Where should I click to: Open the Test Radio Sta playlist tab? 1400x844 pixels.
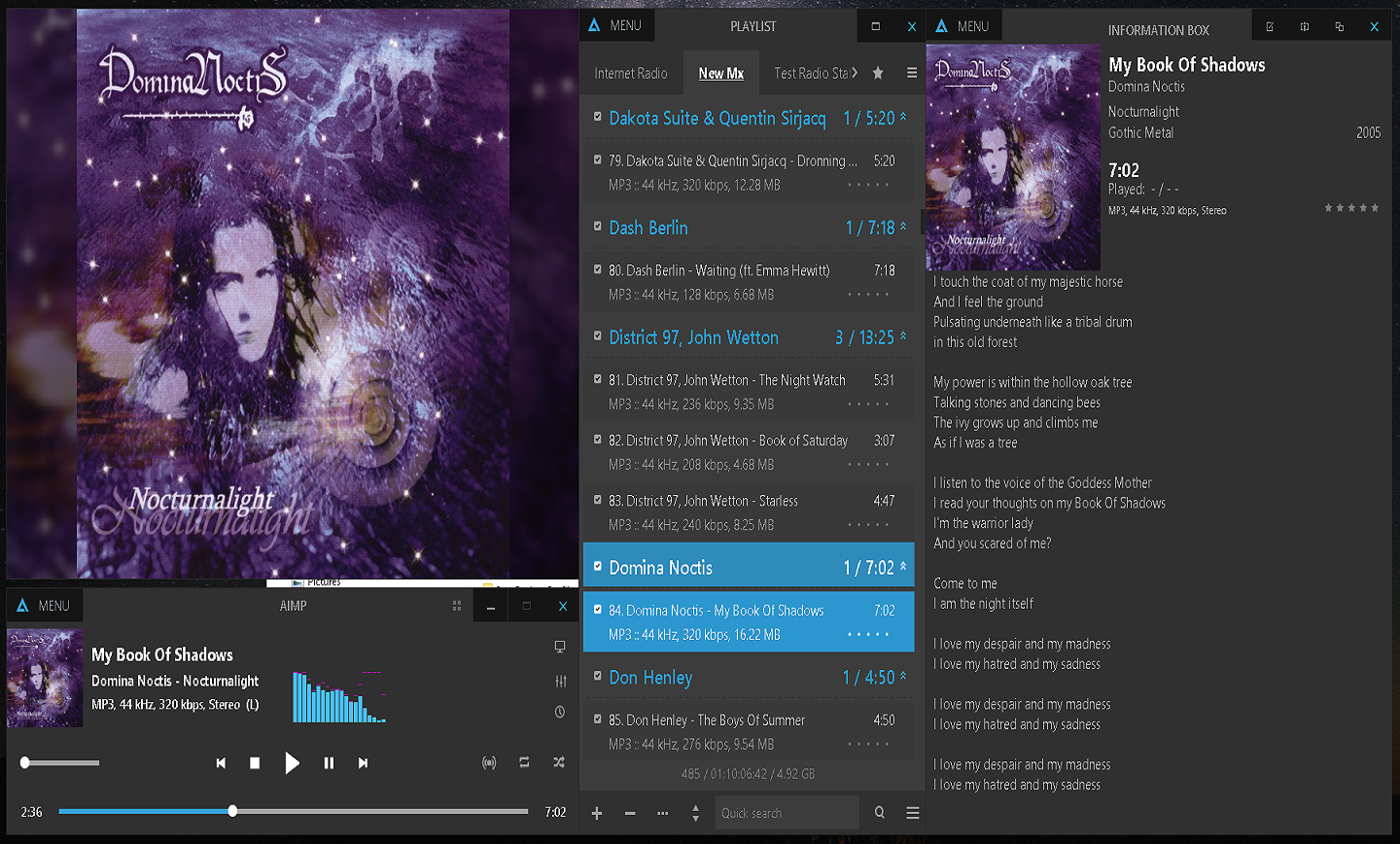coord(811,73)
